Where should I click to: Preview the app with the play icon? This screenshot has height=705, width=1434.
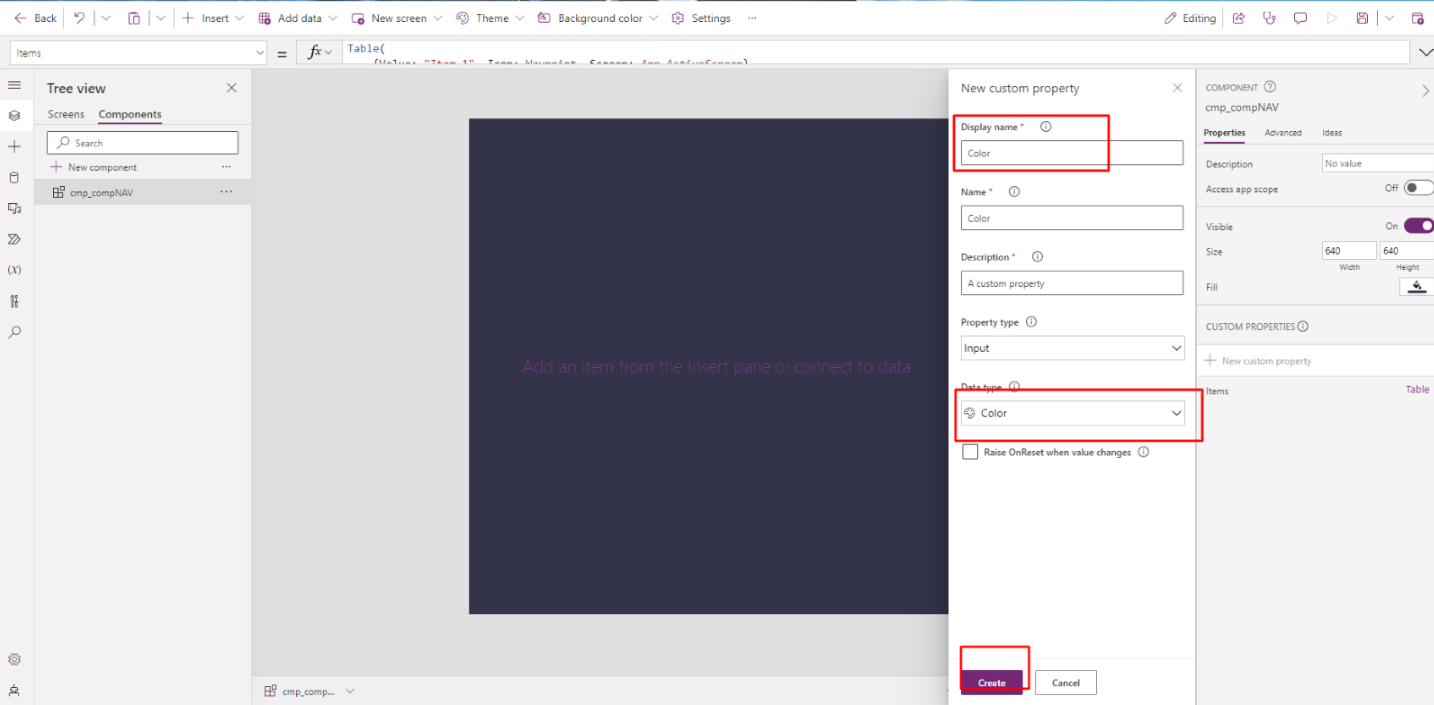point(1331,17)
